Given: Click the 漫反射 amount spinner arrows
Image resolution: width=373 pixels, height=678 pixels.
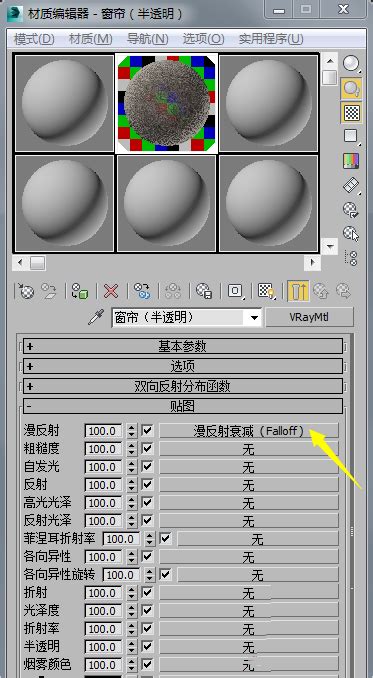Looking at the screenshot, I should click(132, 431).
